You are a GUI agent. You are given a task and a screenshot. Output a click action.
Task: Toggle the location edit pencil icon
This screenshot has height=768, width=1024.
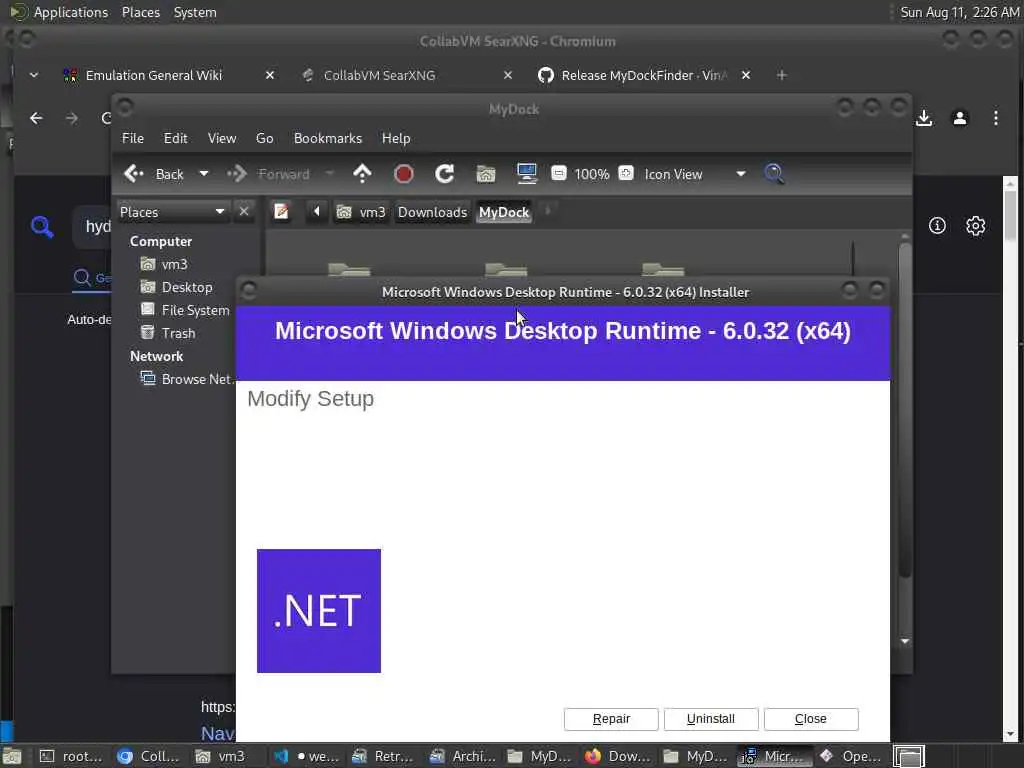tap(281, 212)
